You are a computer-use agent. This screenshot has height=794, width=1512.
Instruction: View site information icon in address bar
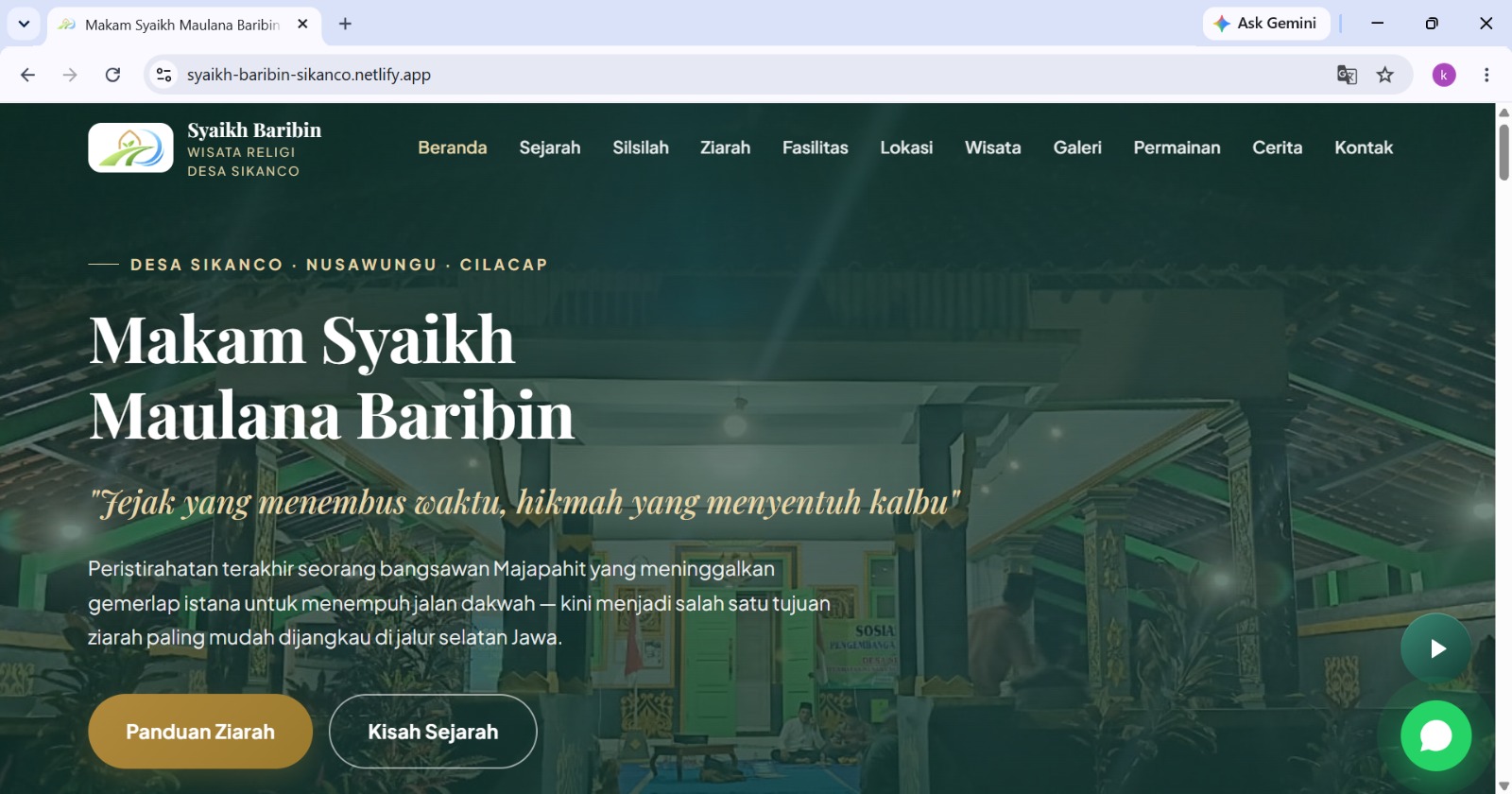(x=164, y=75)
